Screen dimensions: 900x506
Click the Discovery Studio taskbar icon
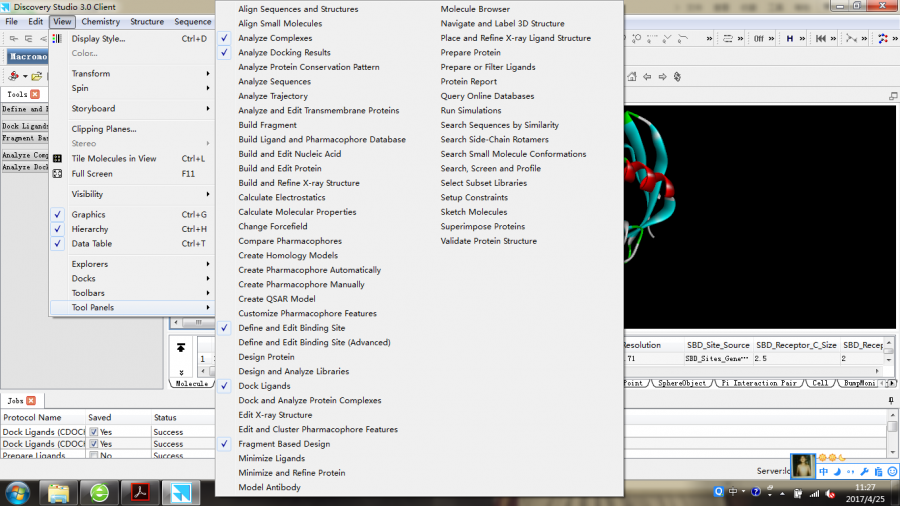pos(181,493)
